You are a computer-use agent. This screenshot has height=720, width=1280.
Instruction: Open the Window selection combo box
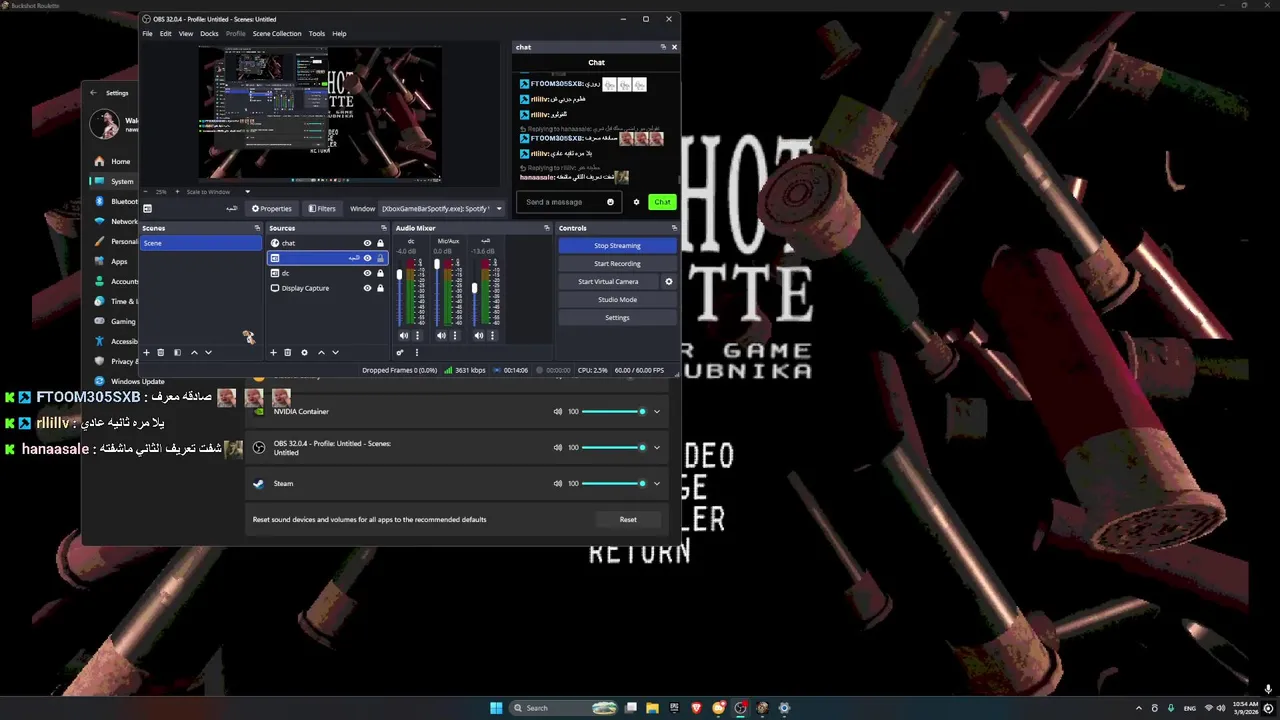pos(441,208)
